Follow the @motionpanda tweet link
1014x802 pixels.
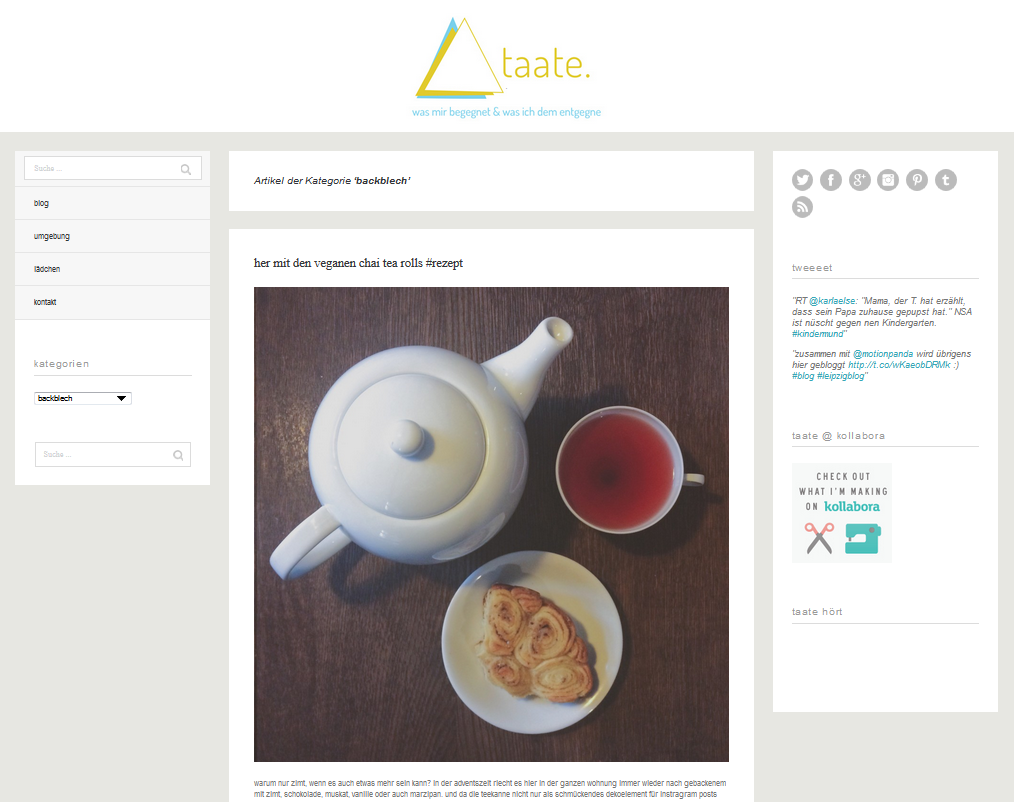(x=883, y=354)
